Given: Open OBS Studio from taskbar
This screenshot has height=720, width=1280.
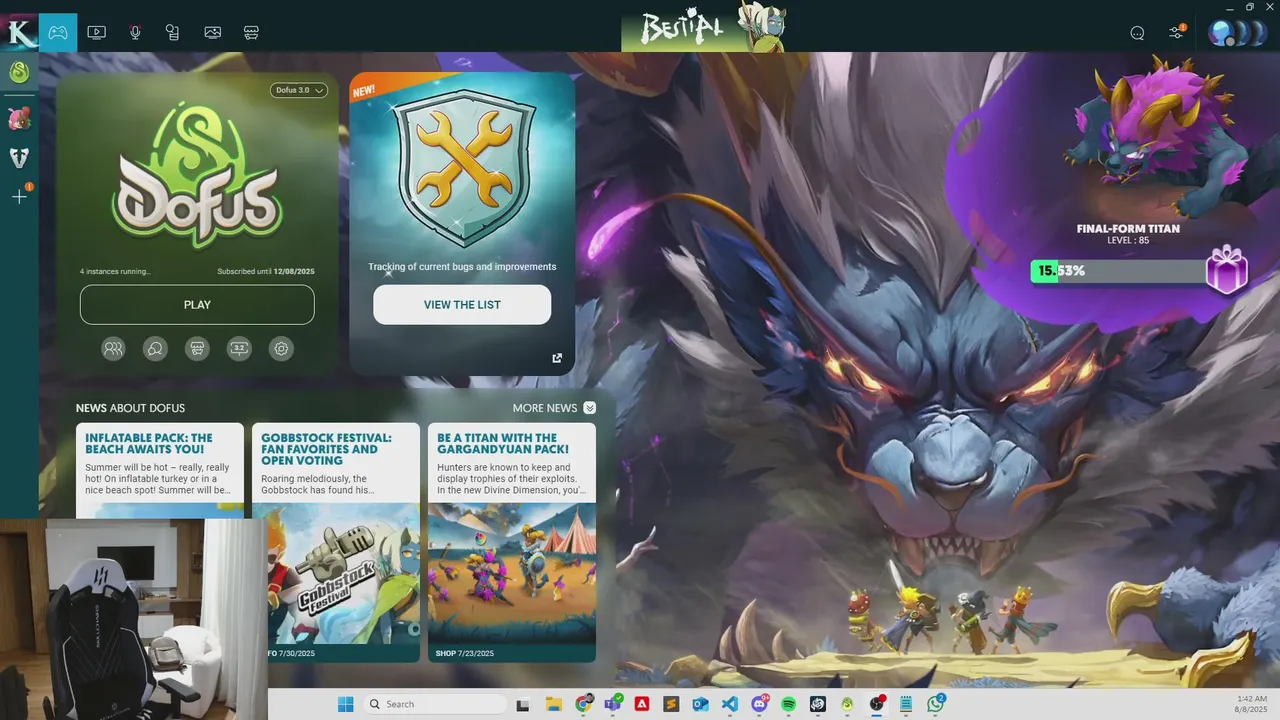Looking at the screenshot, I should 877,704.
